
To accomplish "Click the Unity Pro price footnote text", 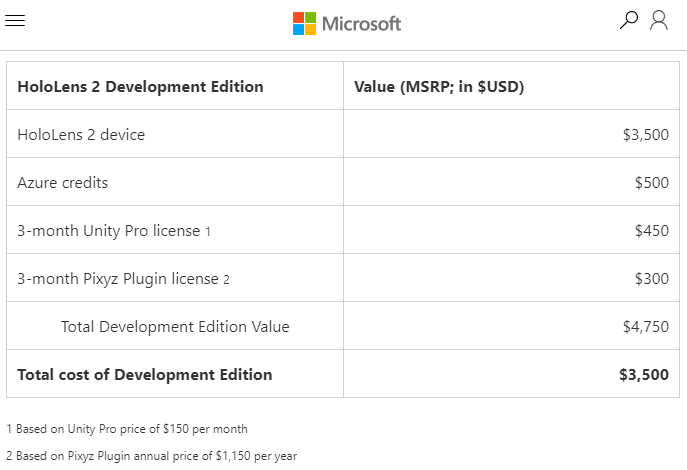I will 127,428.
